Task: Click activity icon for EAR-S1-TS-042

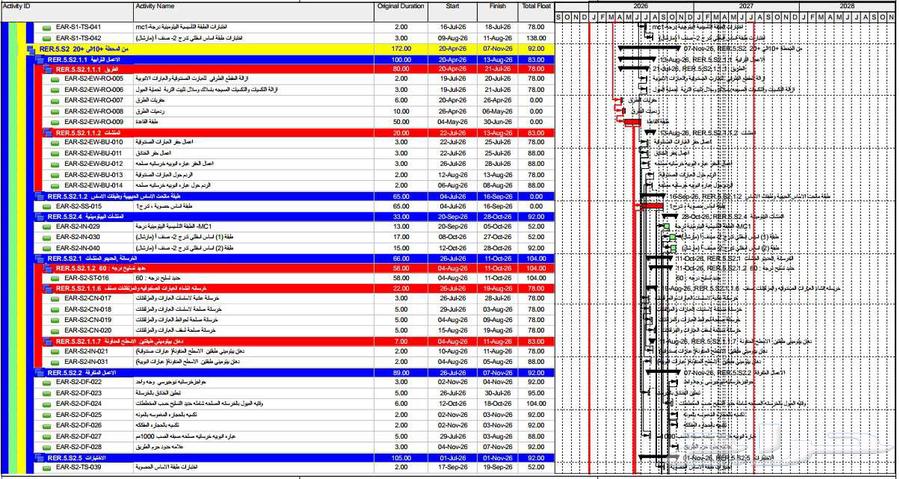Action: 46,38
